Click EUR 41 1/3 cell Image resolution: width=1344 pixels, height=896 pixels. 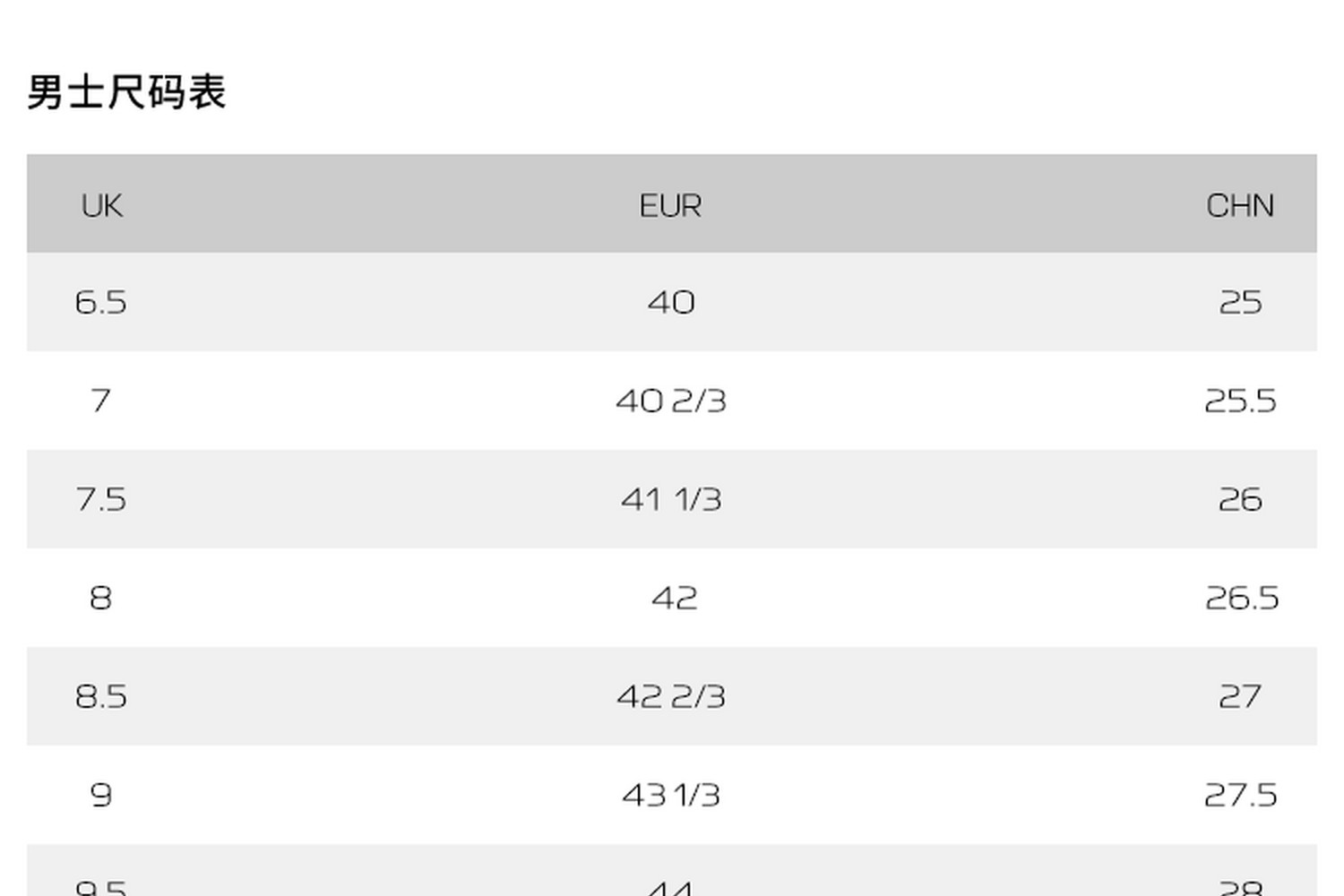click(671, 499)
